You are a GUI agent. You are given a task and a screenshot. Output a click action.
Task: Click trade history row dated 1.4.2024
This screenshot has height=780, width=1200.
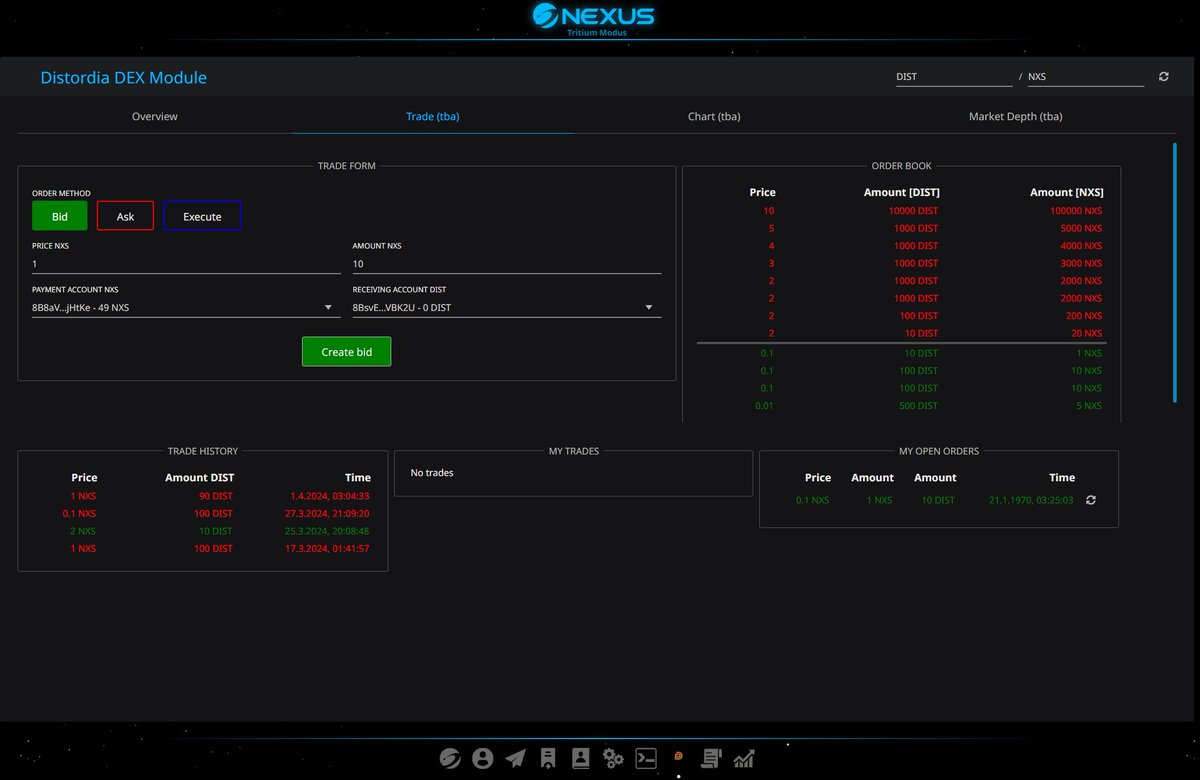tap(203, 496)
